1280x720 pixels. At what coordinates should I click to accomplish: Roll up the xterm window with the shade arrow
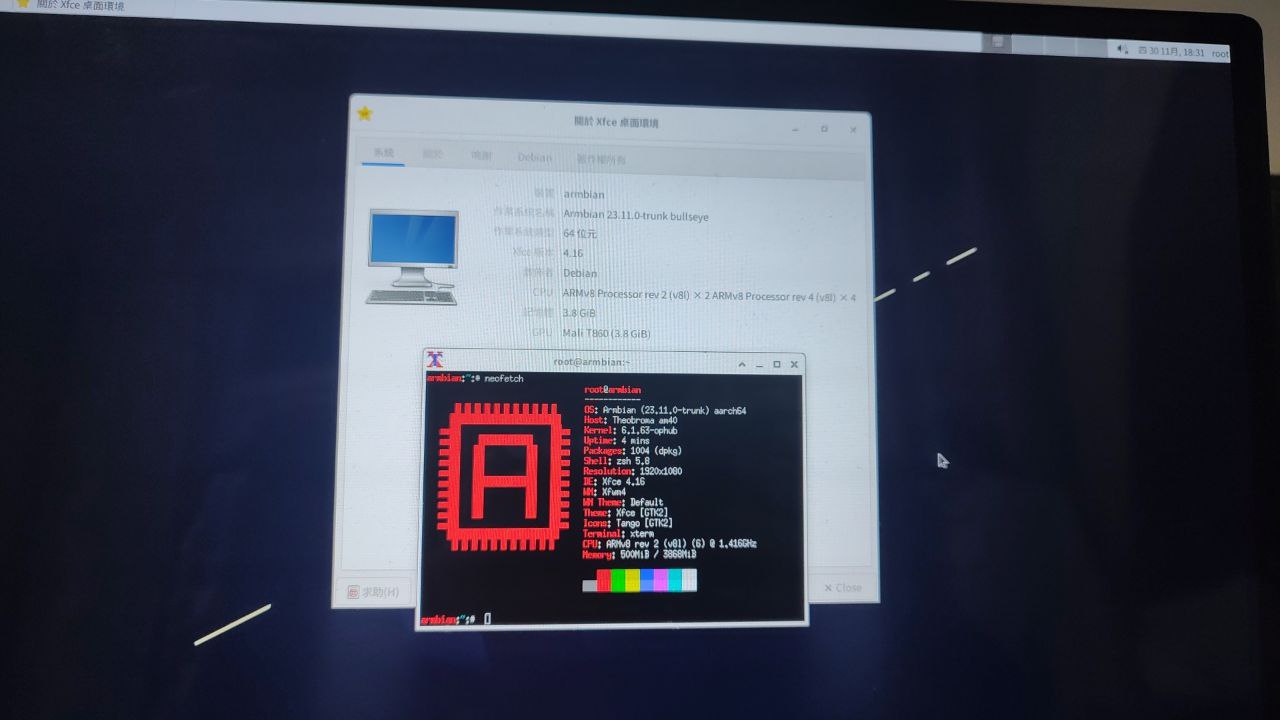pos(741,364)
